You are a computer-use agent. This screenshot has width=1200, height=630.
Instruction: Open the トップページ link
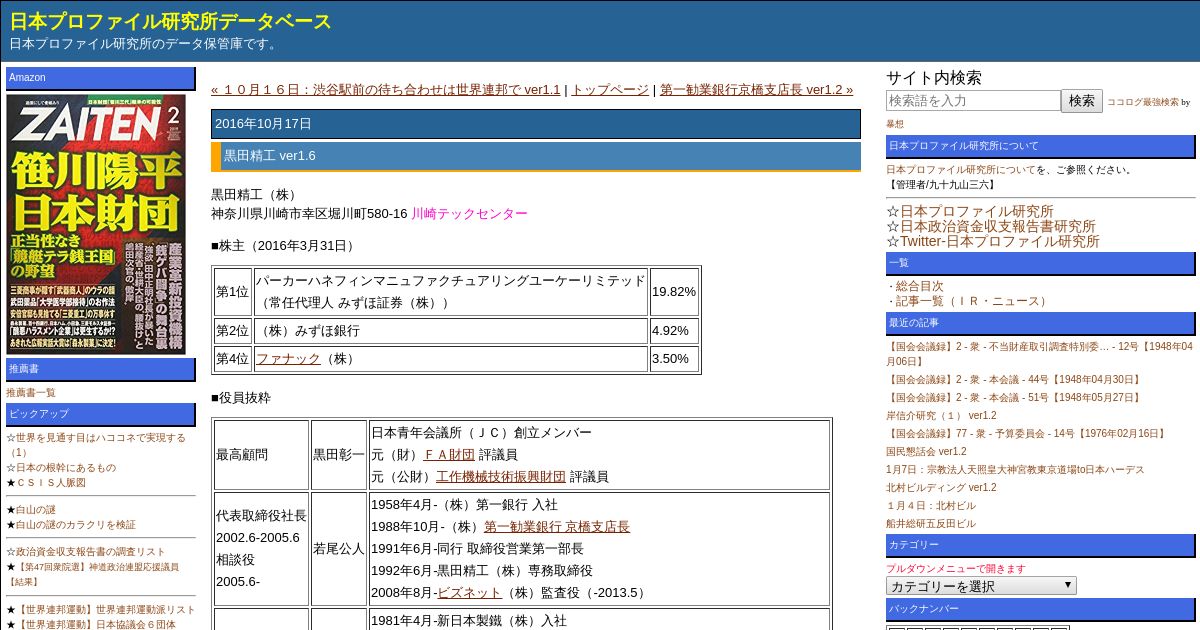[610, 90]
